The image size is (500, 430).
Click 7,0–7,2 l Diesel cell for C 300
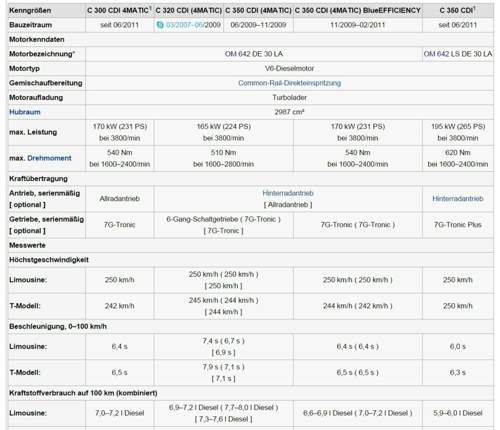tap(120, 413)
